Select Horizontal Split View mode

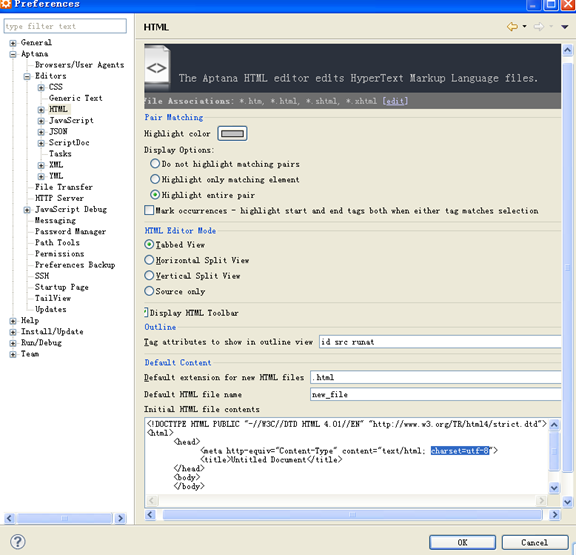[149, 260]
